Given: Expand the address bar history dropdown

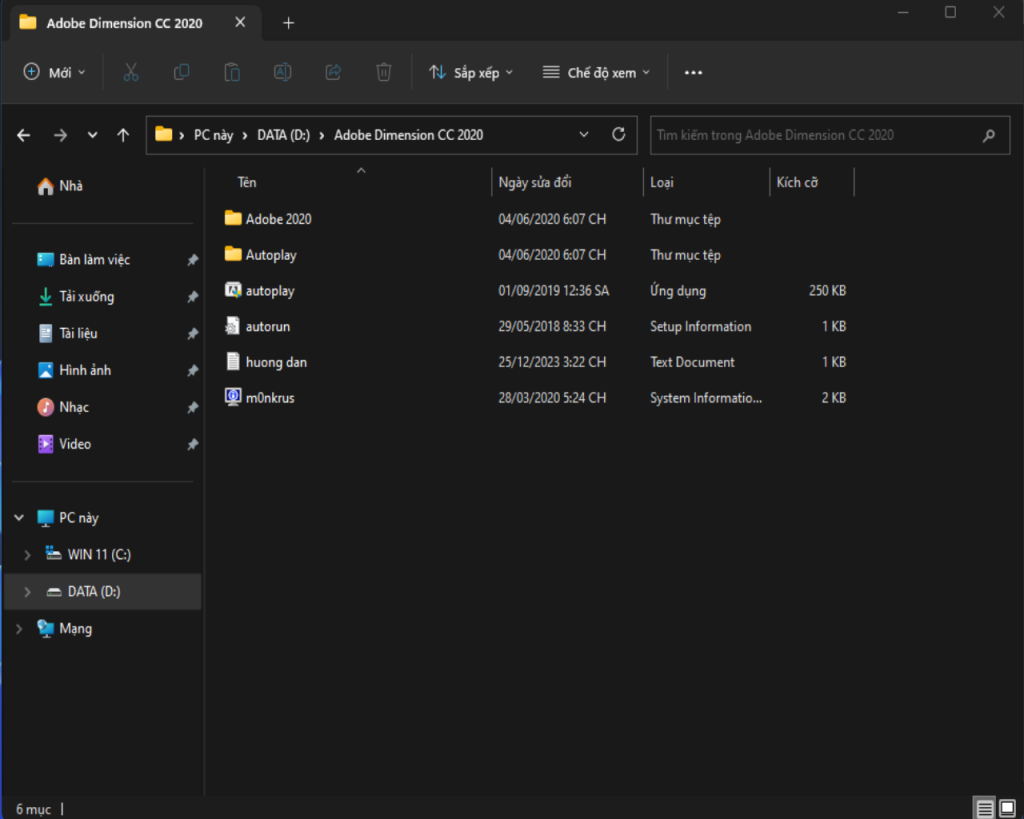Looking at the screenshot, I should [x=584, y=135].
